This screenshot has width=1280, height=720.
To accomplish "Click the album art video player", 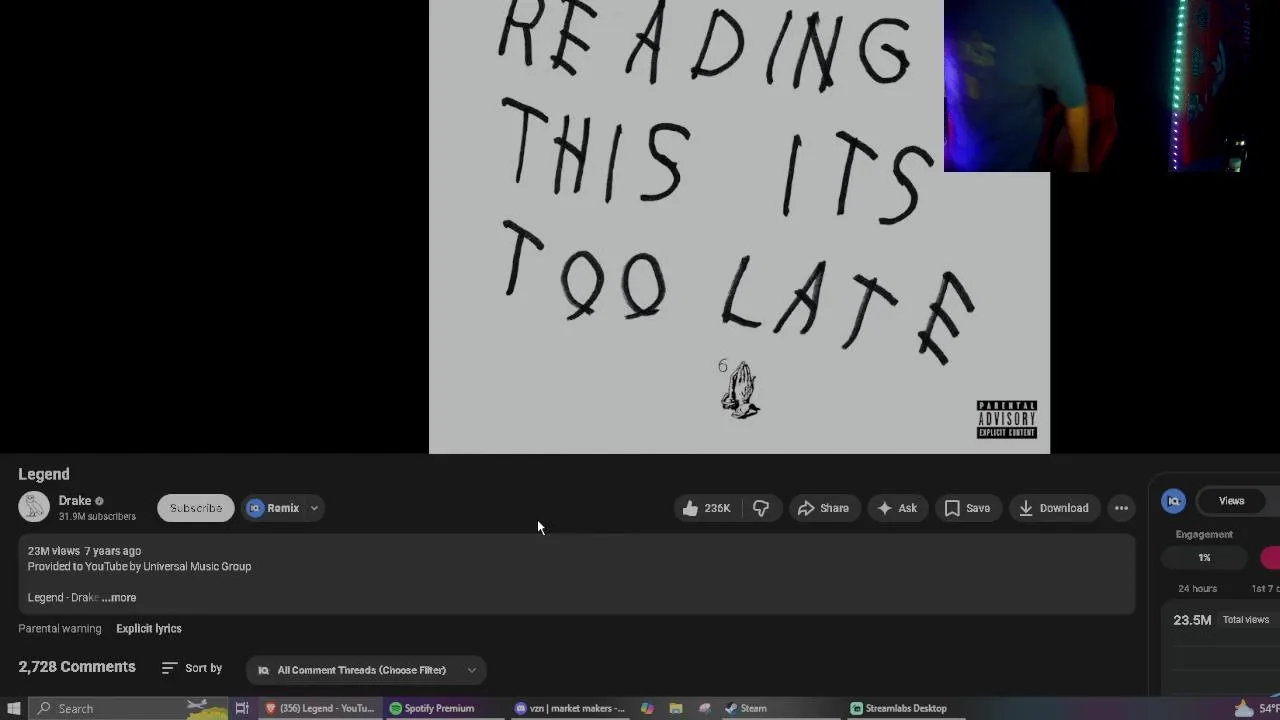I will click(x=739, y=227).
